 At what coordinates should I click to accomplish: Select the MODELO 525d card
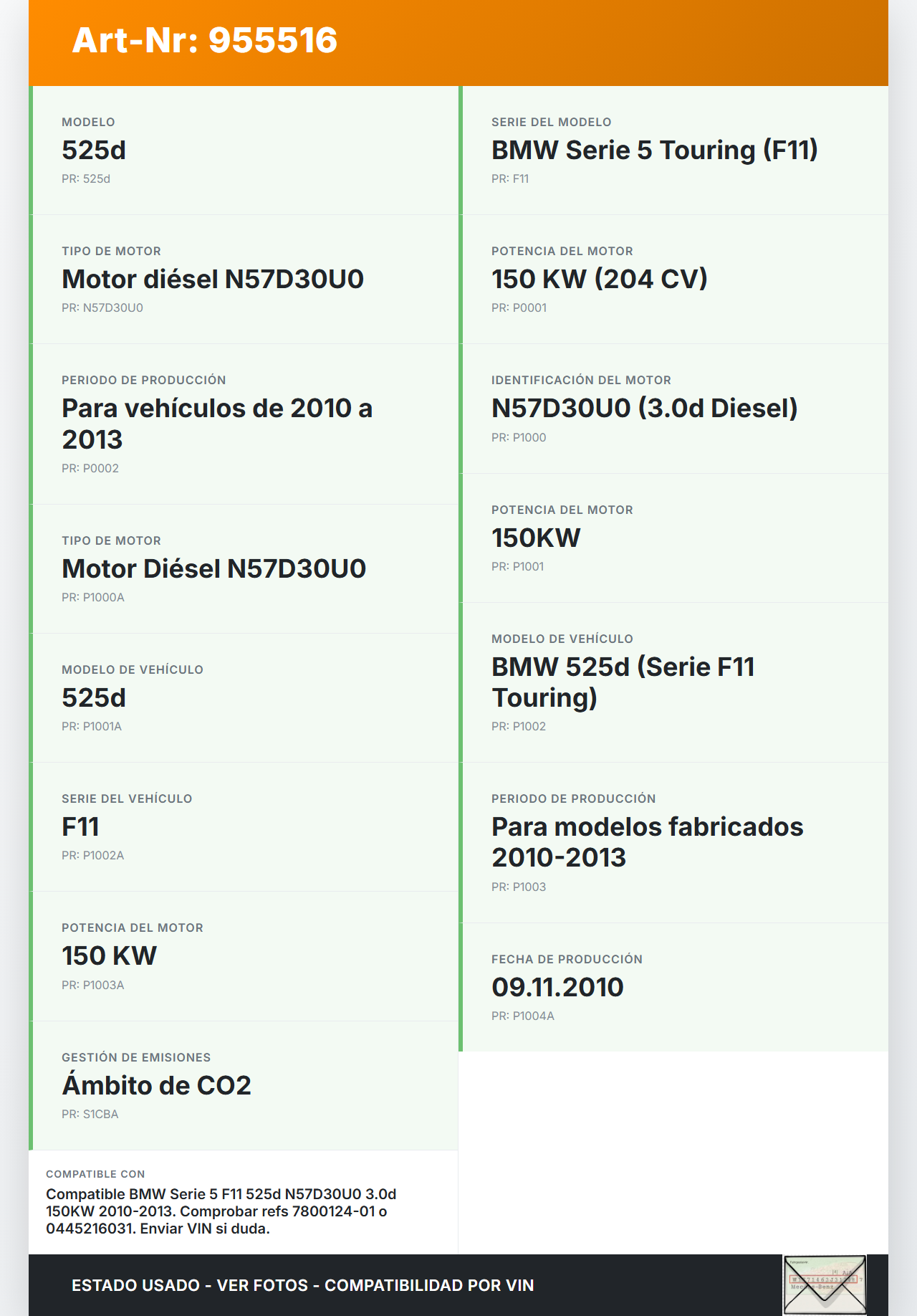244,151
